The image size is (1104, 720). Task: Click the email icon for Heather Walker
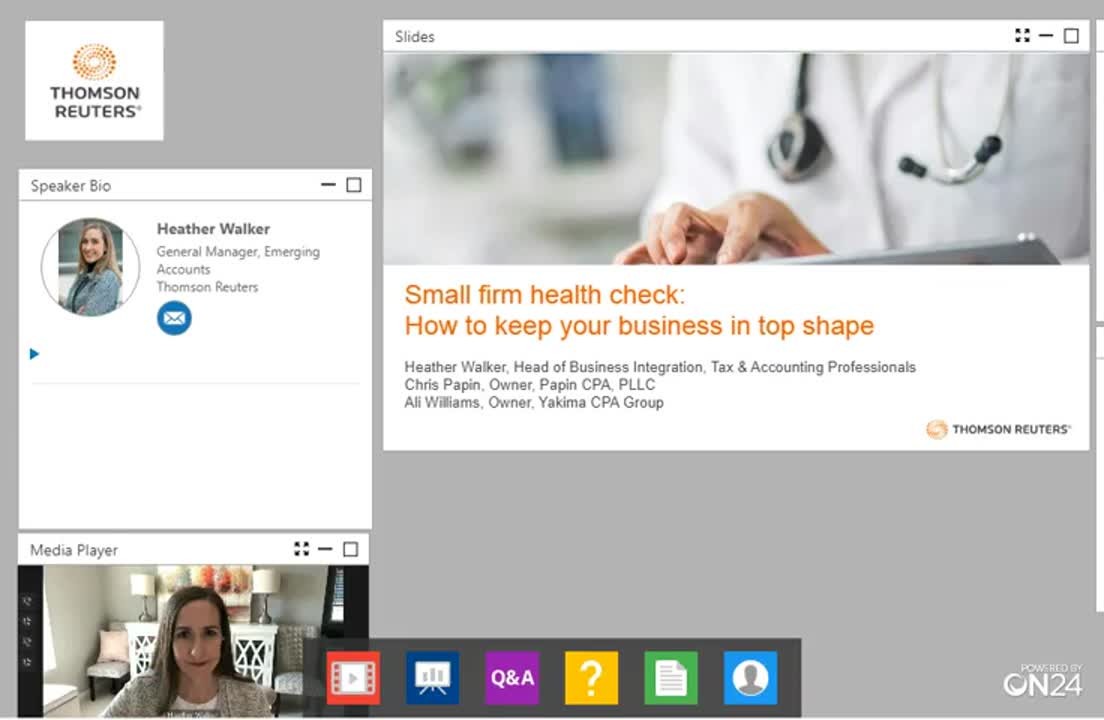coord(174,319)
